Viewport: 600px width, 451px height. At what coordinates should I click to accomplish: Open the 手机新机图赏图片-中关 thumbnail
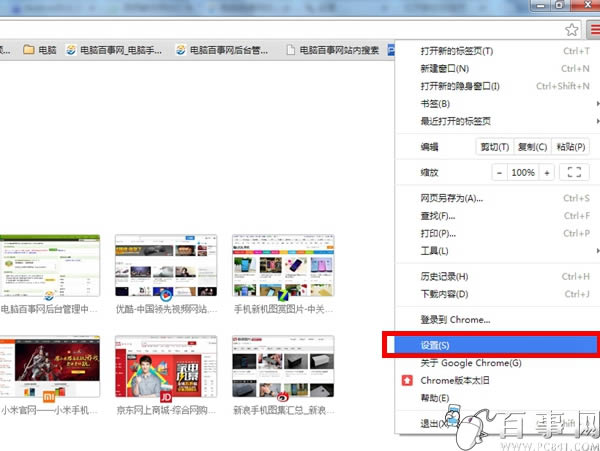(283, 265)
